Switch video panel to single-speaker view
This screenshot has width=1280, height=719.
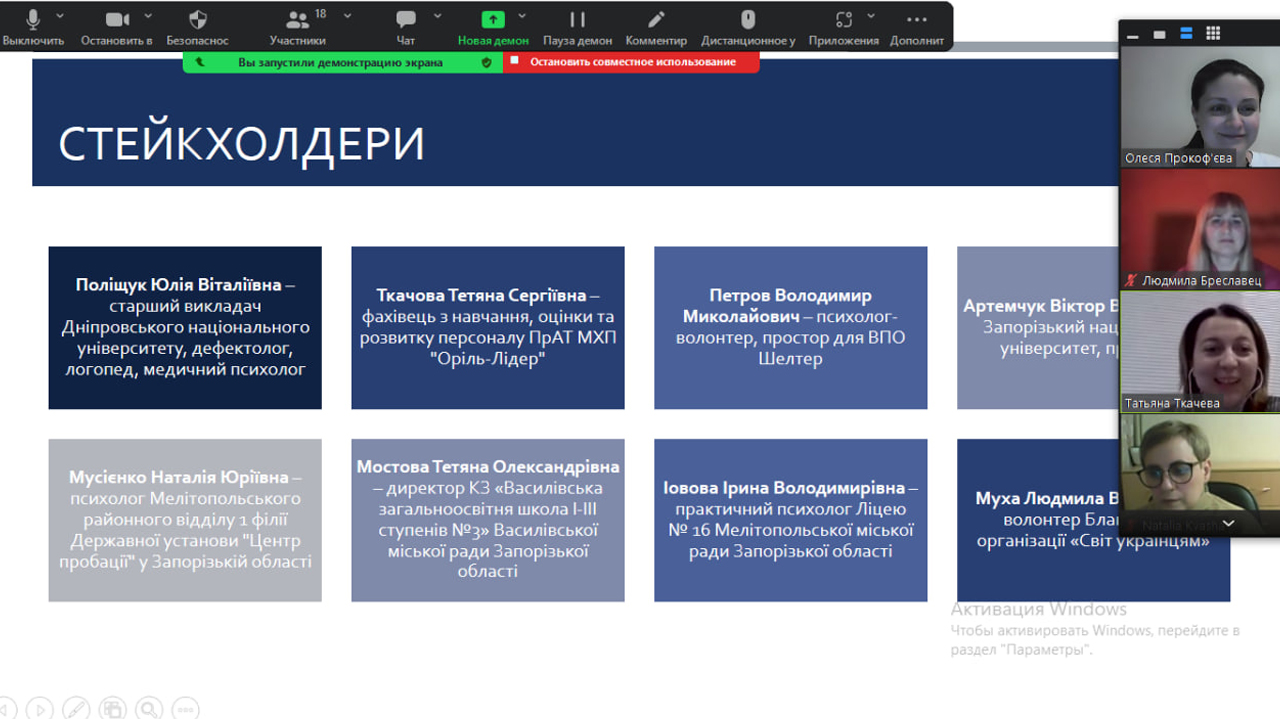click(x=1159, y=34)
